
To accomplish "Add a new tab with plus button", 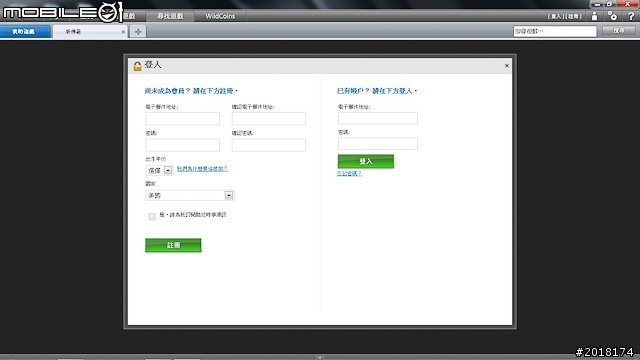I will [x=138, y=31].
